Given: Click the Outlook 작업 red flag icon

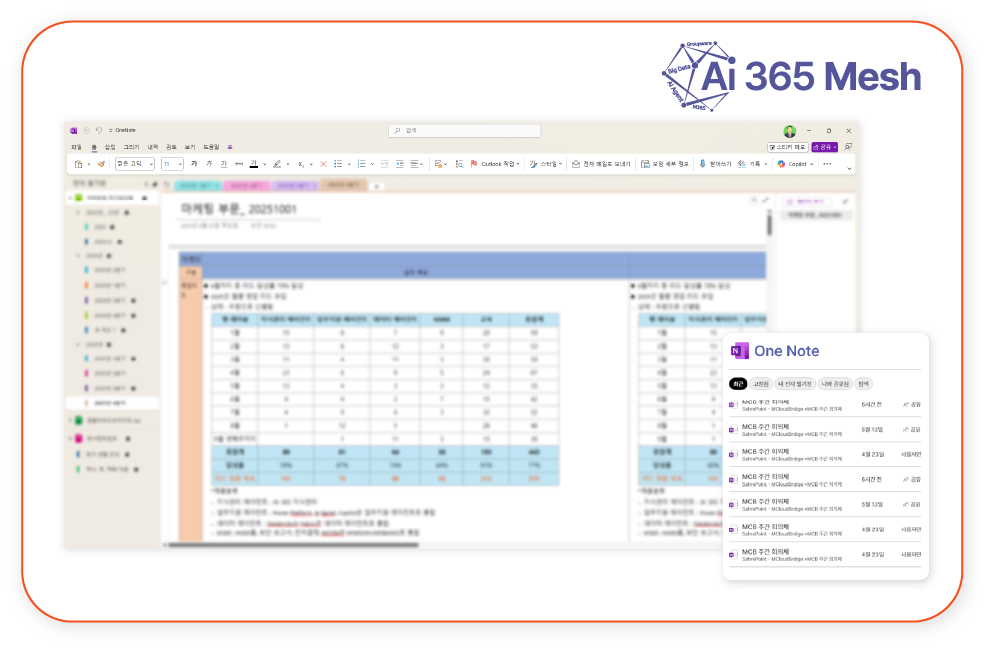Looking at the screenshot, I should (473, 164).
